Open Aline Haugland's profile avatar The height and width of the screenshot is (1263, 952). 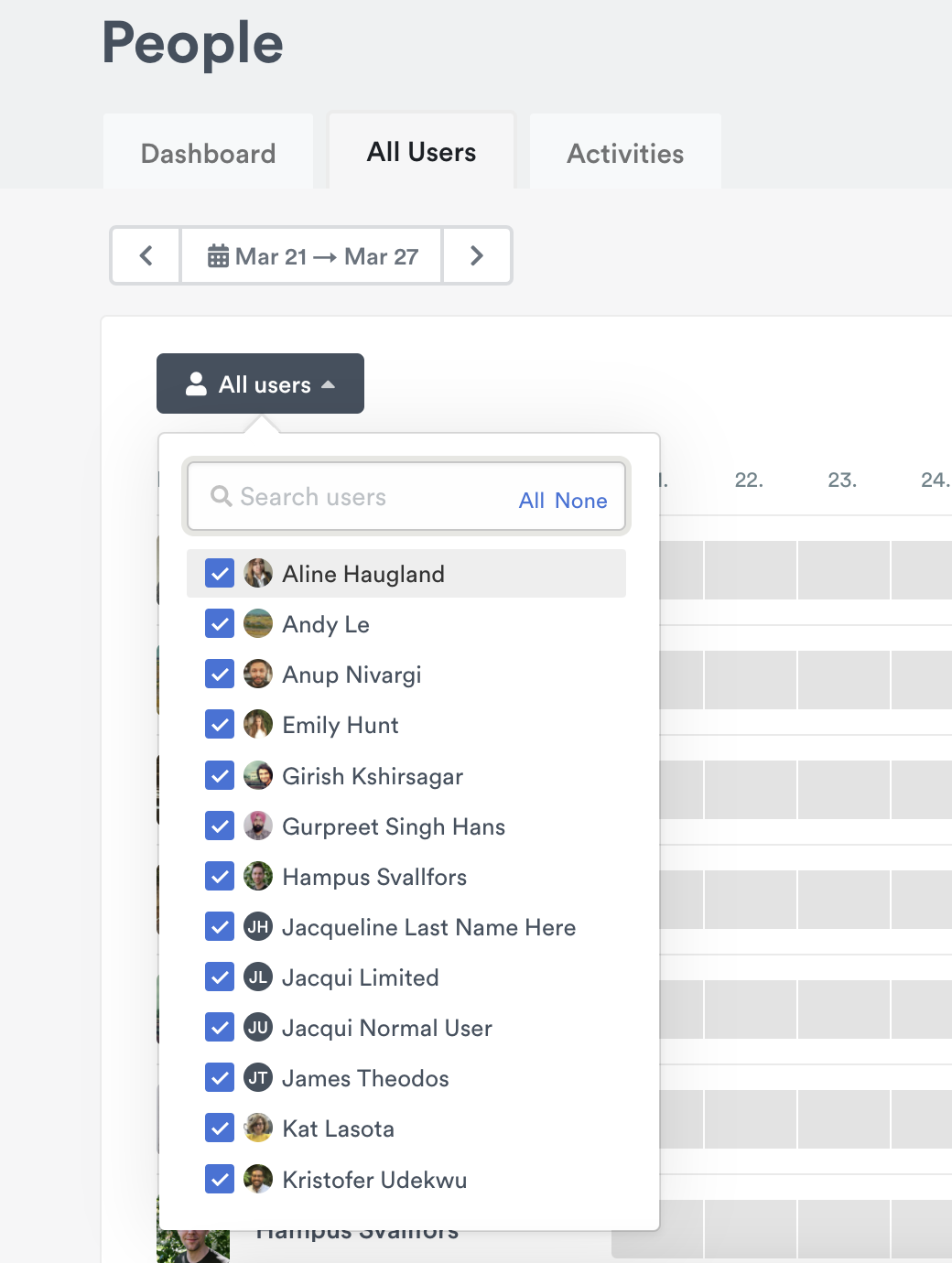[258, 573]
